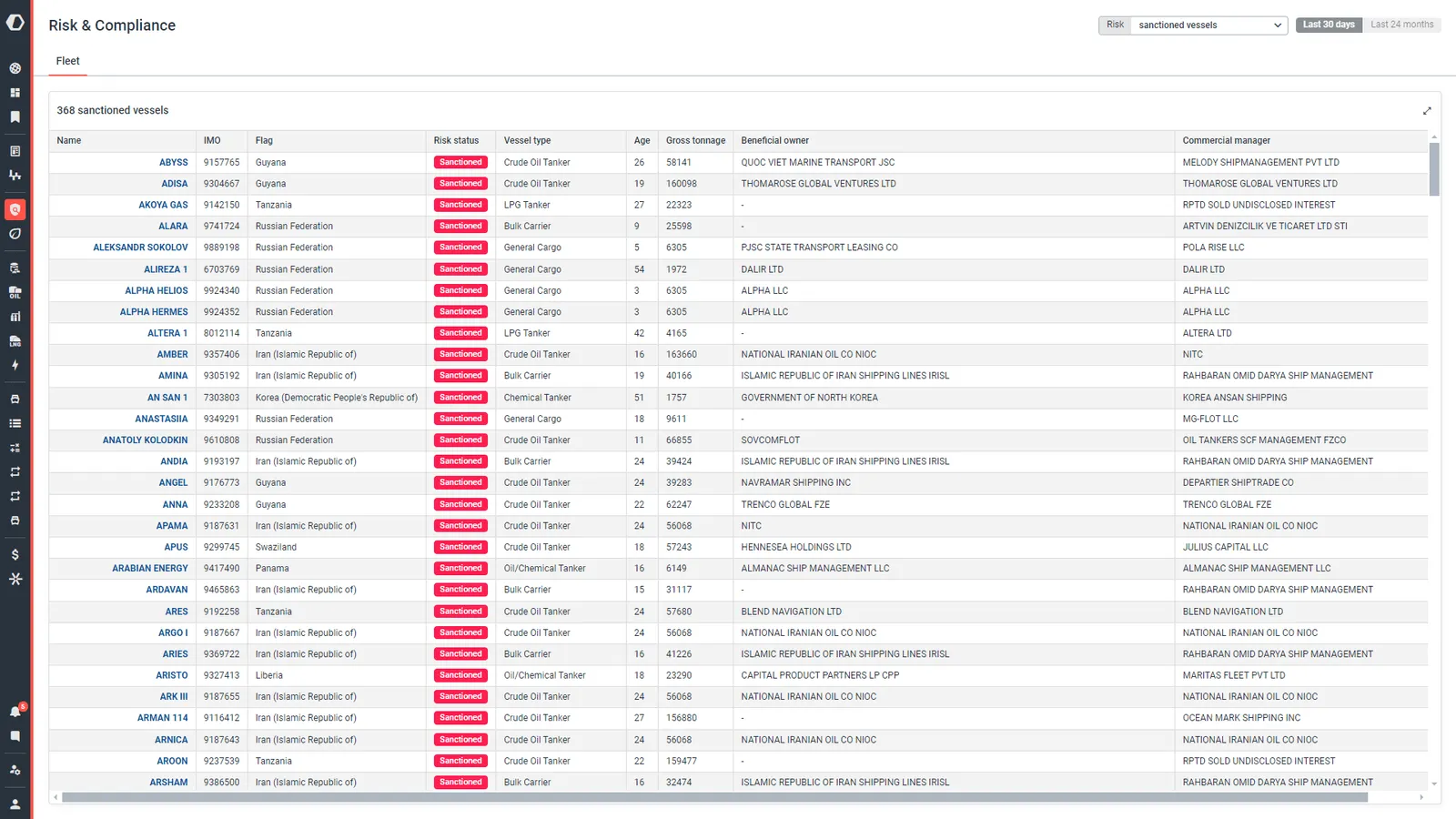
Task: Open the table report icon in the sidebar
Action: coord(15,151)
